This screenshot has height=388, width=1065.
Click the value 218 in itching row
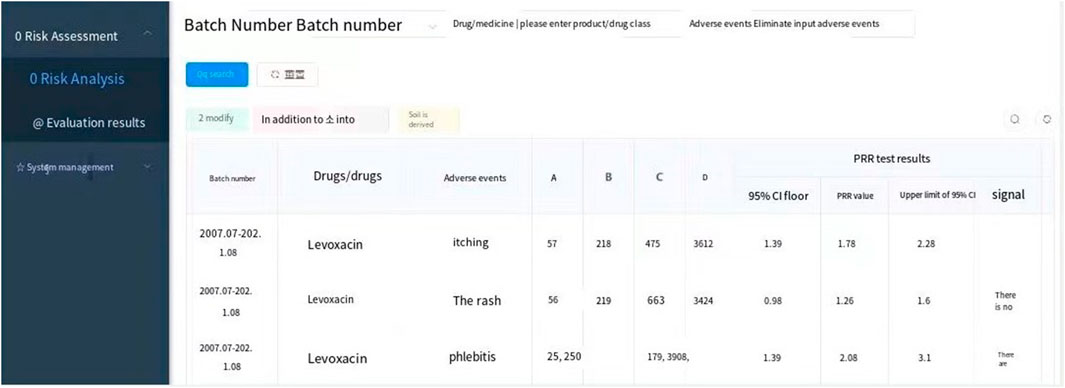click(603, 245)
